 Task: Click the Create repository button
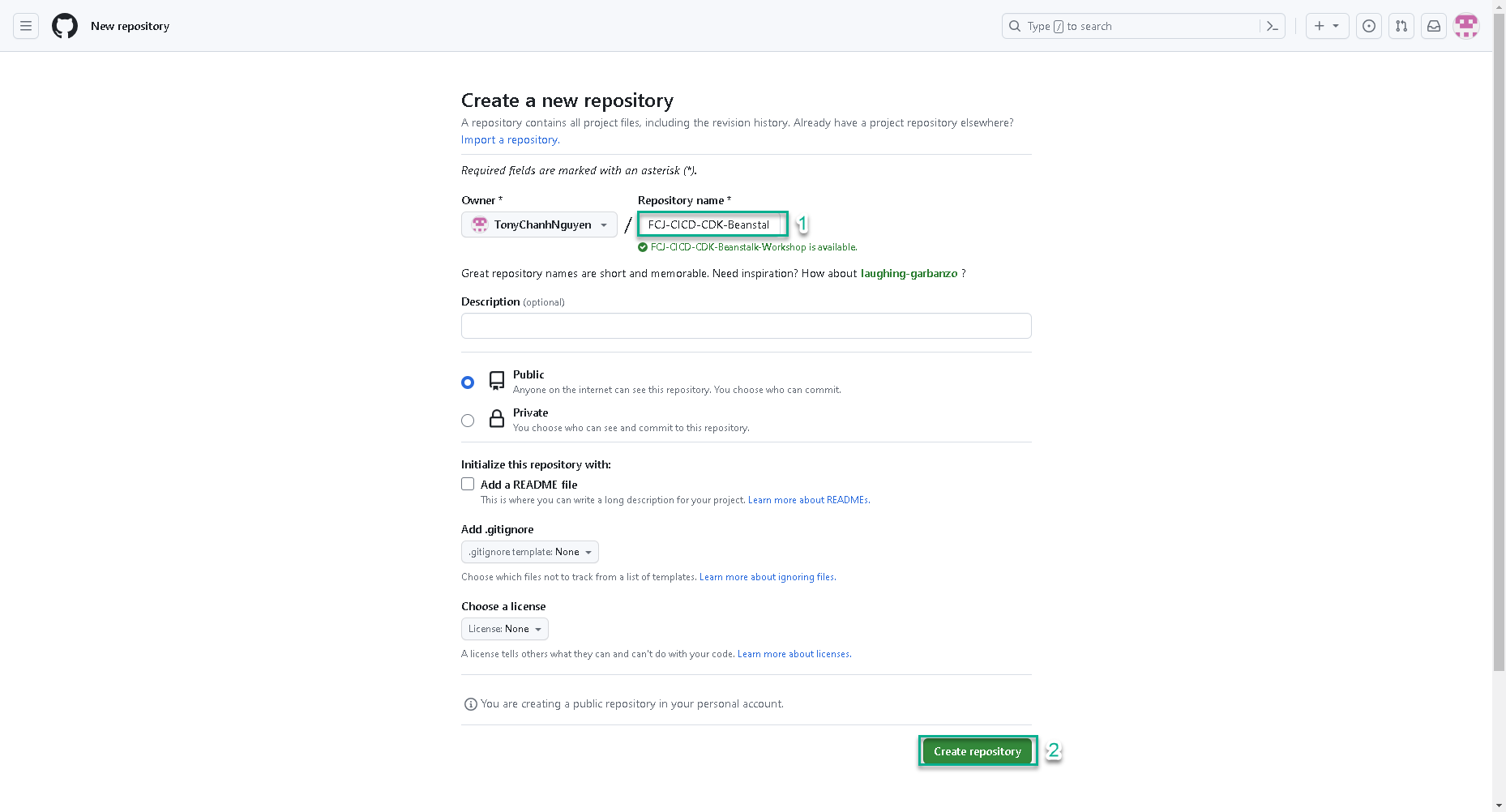pos(977,751)
